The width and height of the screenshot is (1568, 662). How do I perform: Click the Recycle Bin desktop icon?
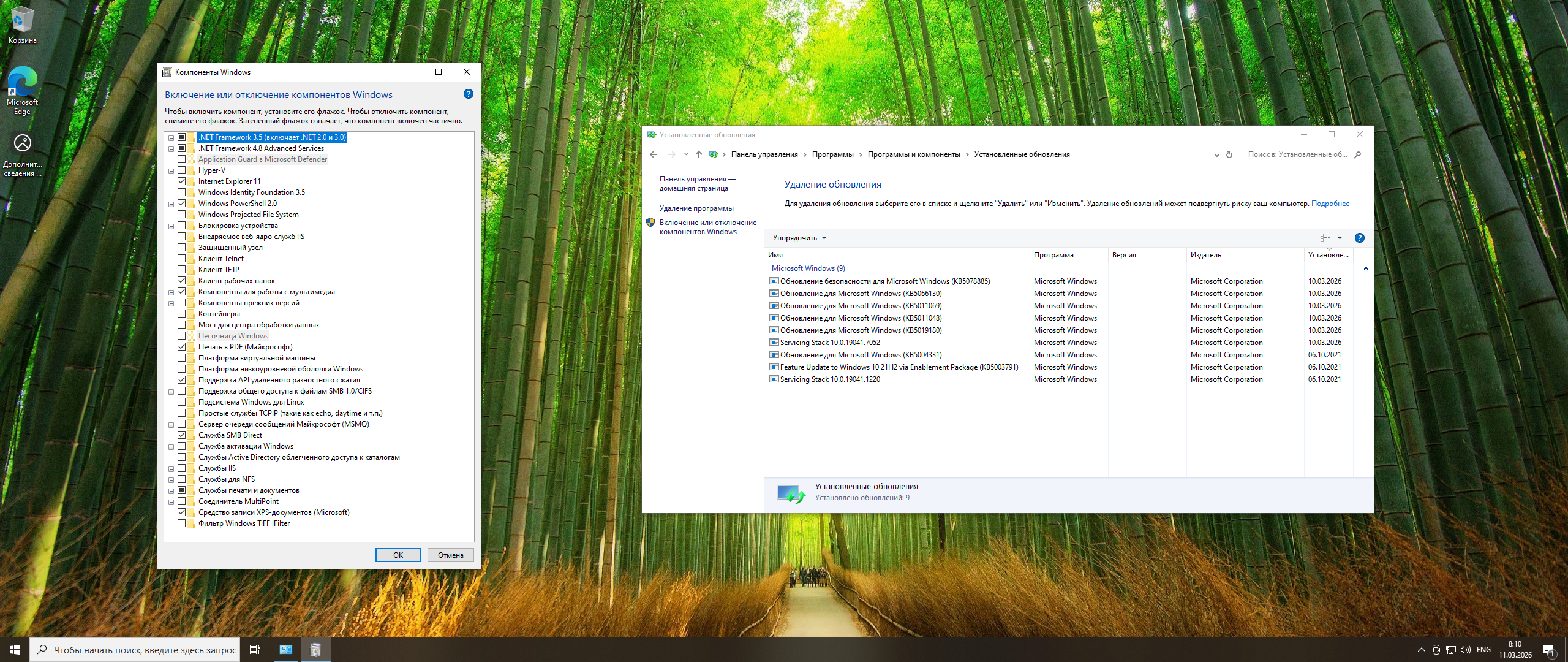(22, 25)
